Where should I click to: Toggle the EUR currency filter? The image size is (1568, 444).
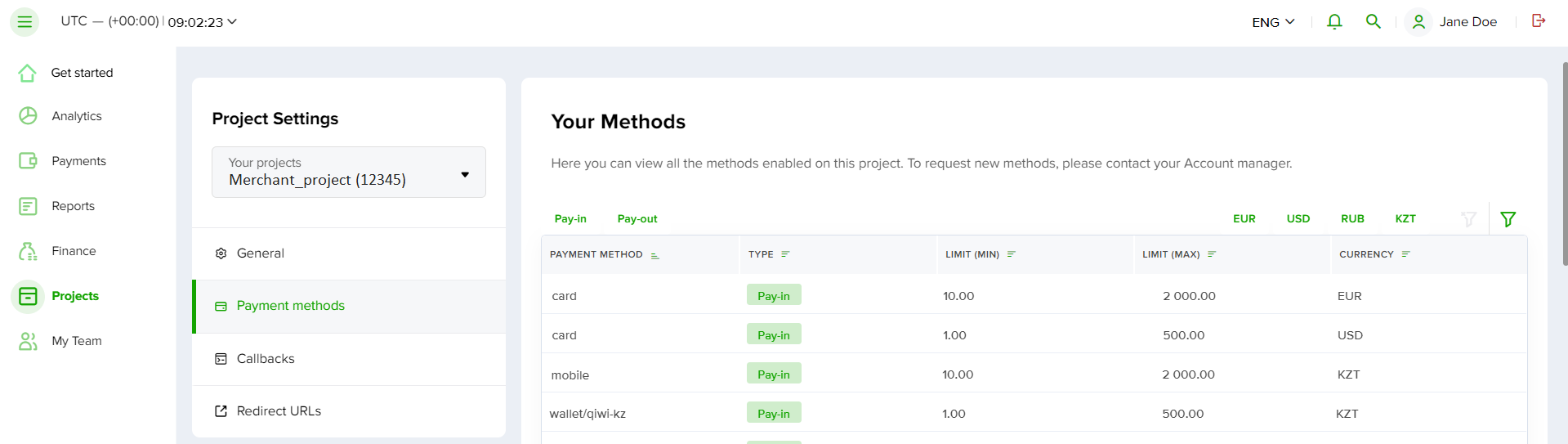coord(1244,219)
